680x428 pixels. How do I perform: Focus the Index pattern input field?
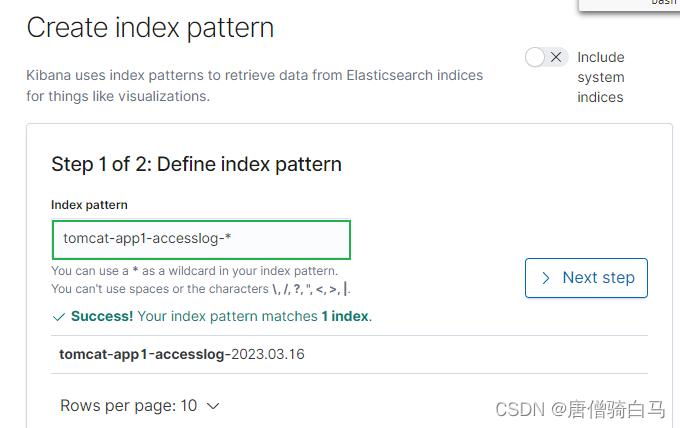(201, 240)
